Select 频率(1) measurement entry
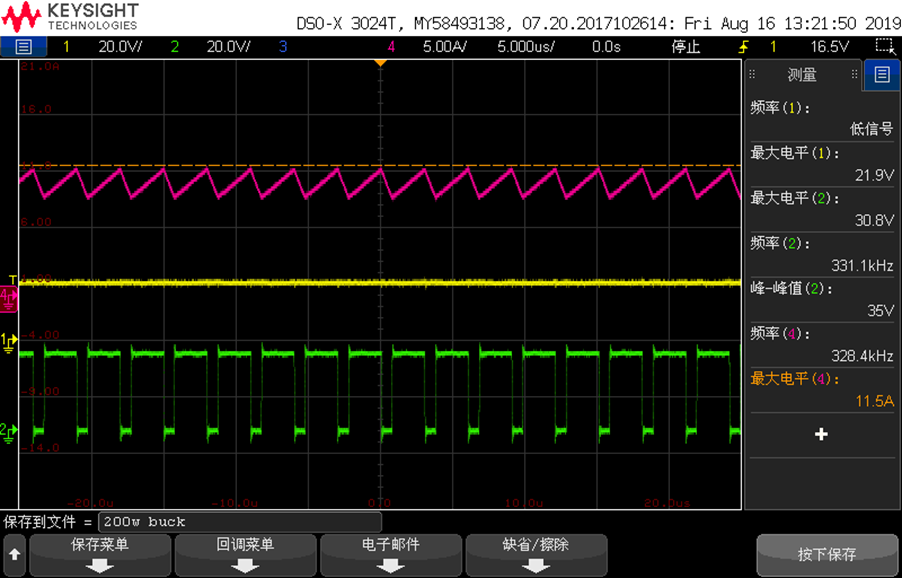Viewport: 902px width, 578px height. point(822,119)
